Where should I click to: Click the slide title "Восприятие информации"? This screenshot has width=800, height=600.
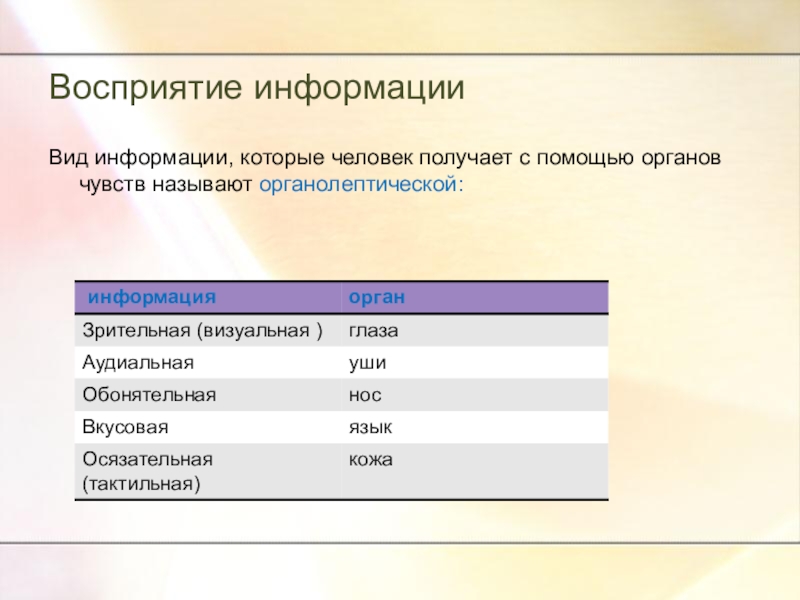[257, 88]
